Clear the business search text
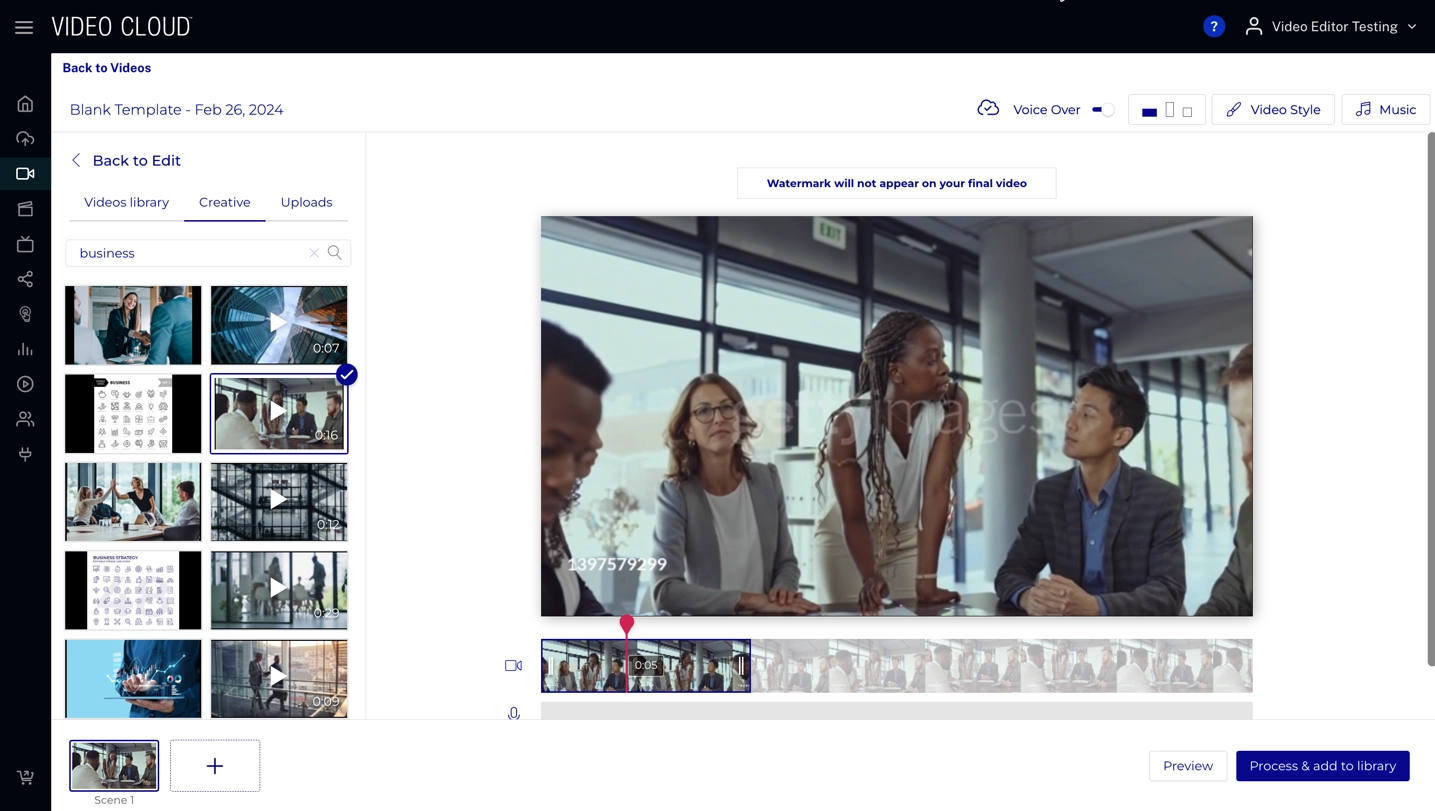This screenshot has height=811, width=1435. 314,253
